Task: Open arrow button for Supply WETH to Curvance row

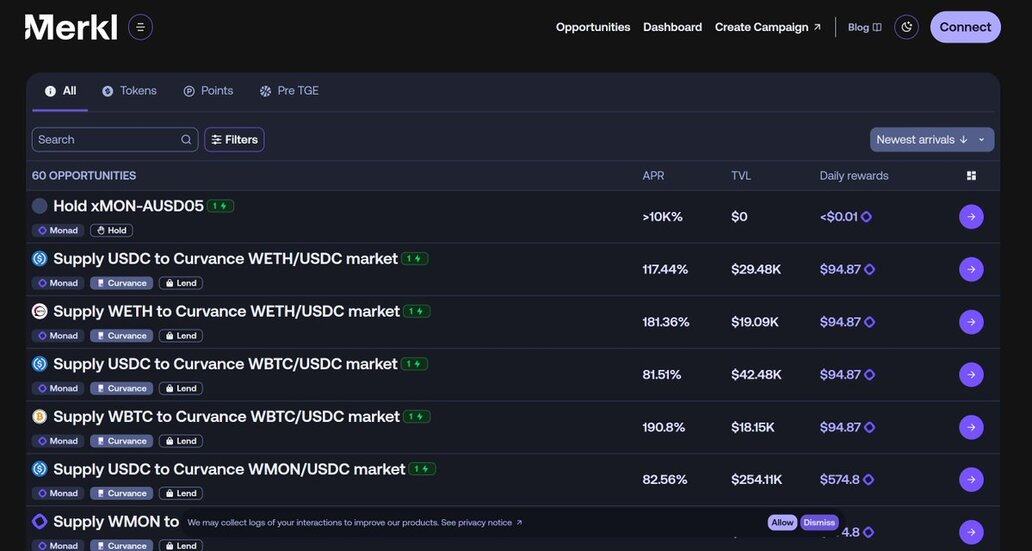Action: click(971, 322)
